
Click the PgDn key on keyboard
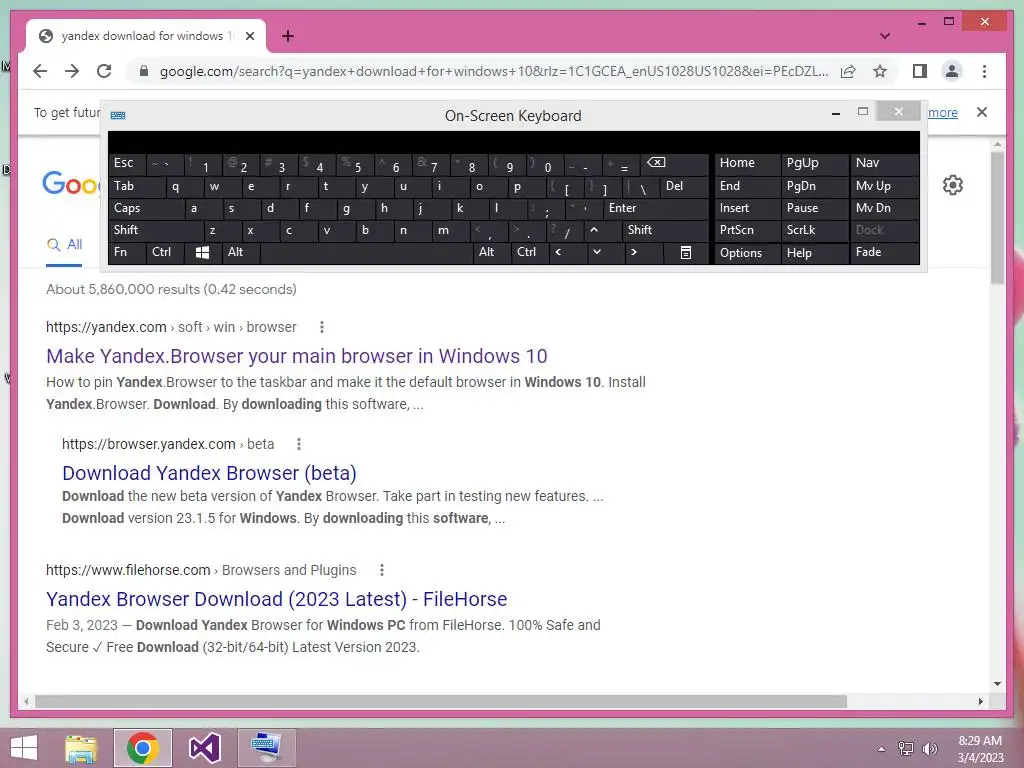(814, 186)
